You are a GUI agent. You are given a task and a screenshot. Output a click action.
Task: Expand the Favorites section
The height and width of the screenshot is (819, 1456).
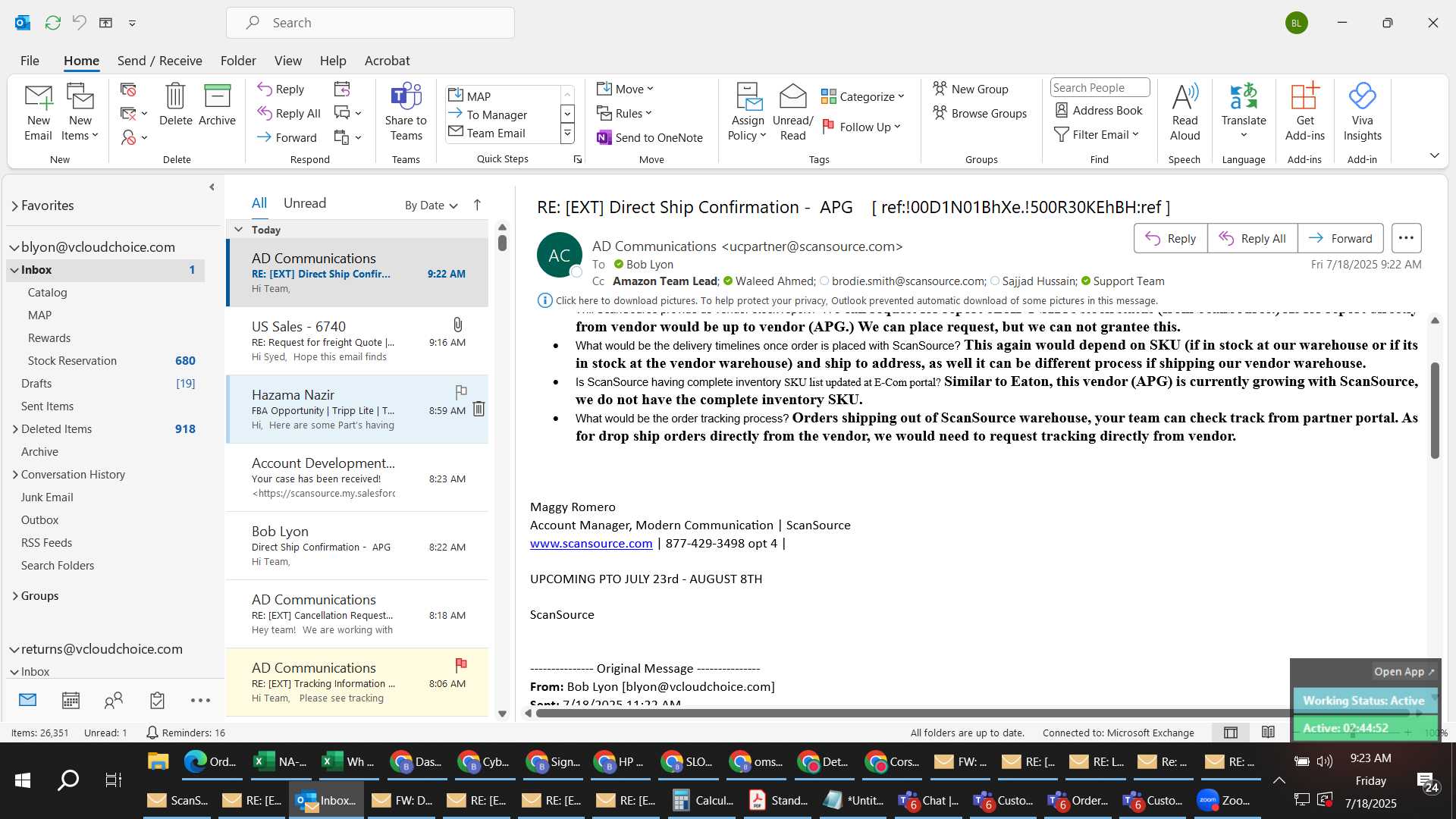[x=14, y=206]
